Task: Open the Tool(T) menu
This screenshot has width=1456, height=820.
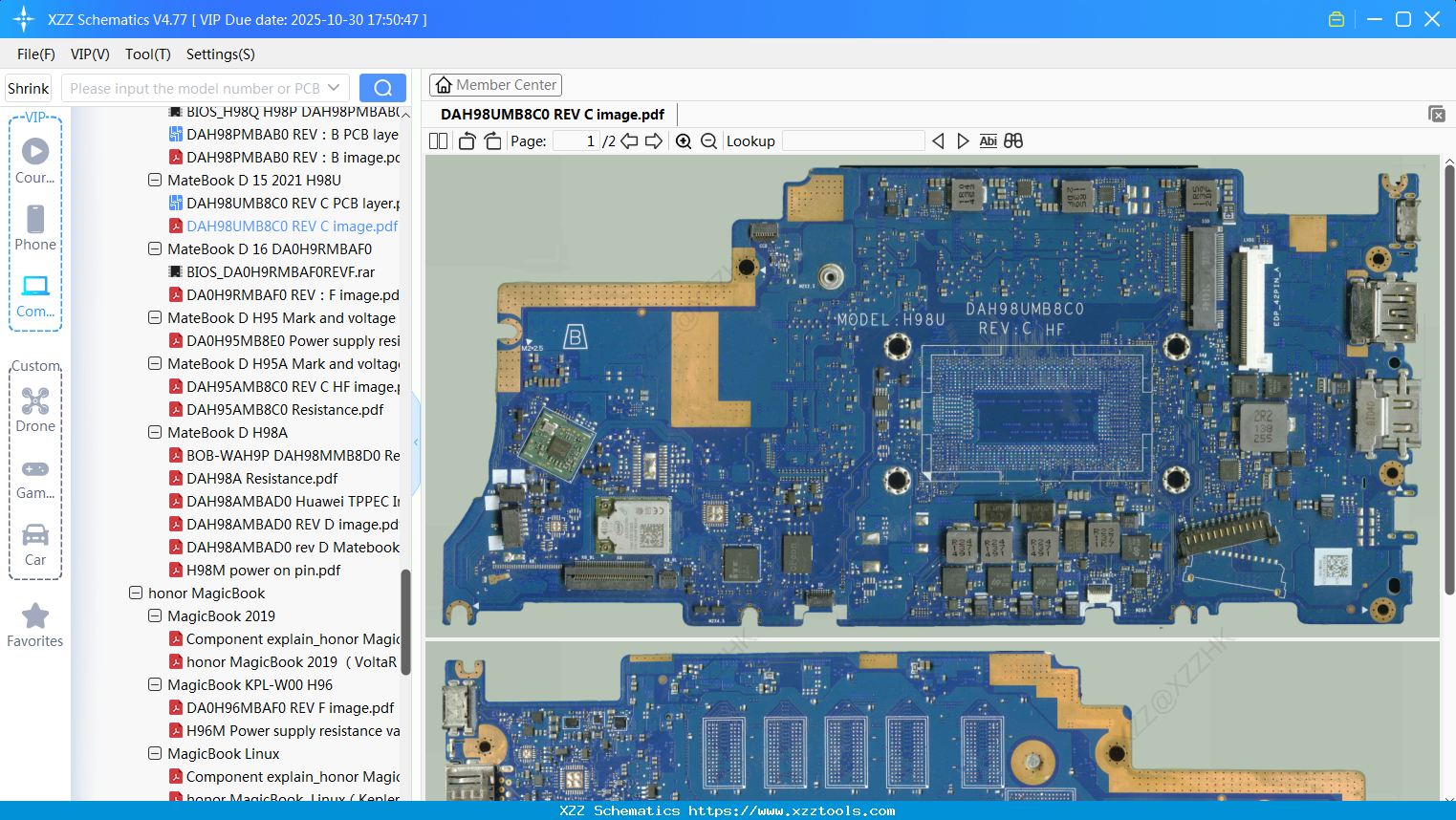Action: pyautogui.click(x=148, y=54)
